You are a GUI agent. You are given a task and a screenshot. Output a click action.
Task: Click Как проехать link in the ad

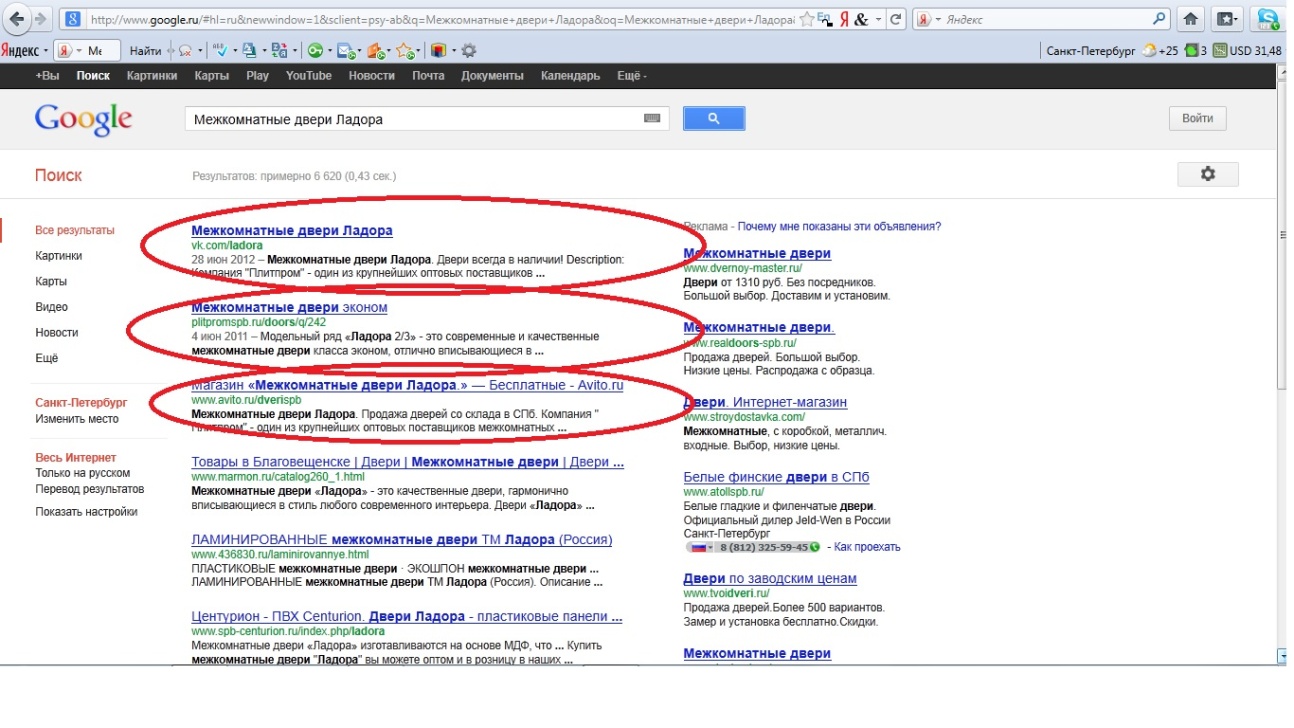click(867, 547)
